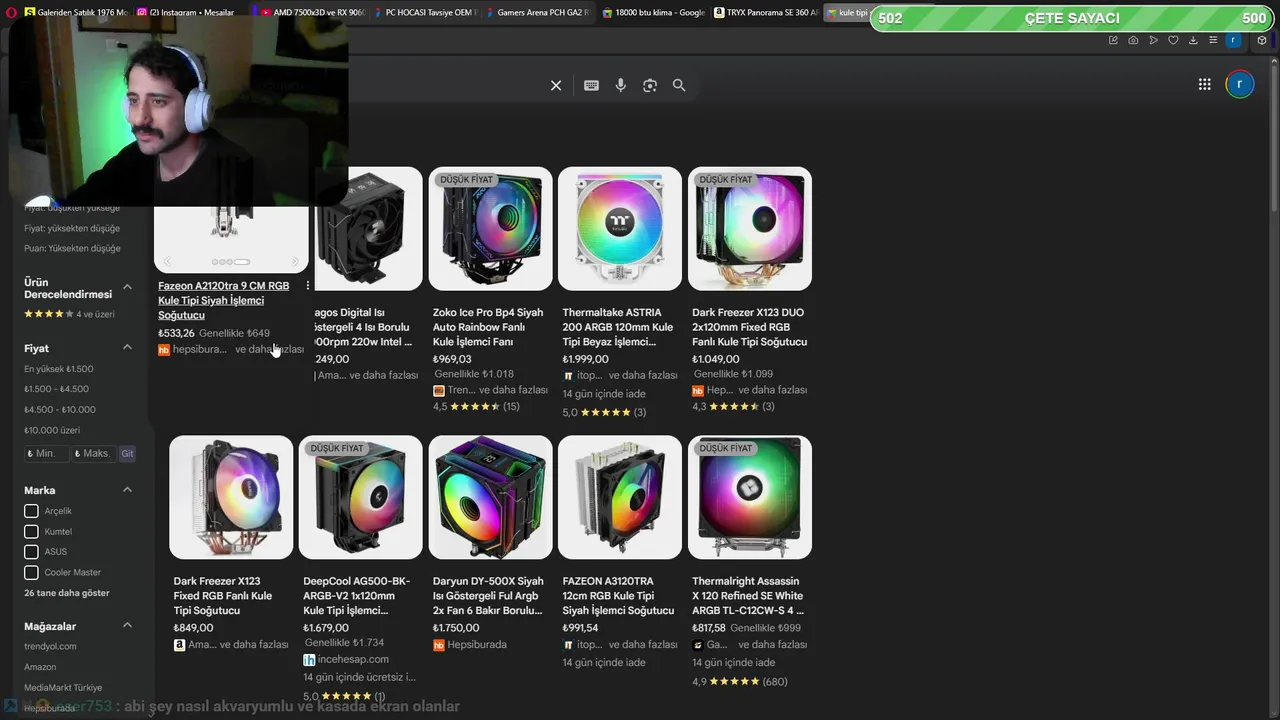Open three-dot menu on Fazeon A2120tra card
Viewport: 1280px width, 720px height.
point(308,286)
